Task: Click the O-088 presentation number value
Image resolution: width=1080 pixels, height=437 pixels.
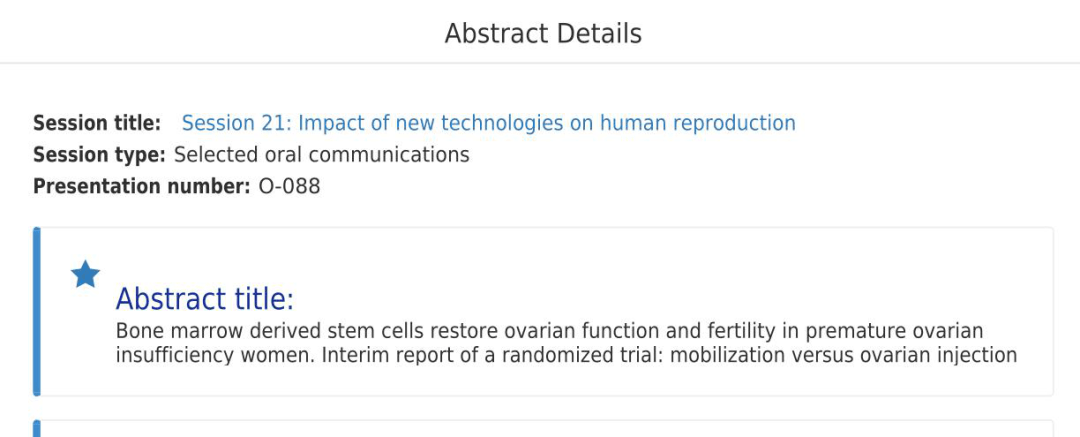Action: (x=289, y=186)
